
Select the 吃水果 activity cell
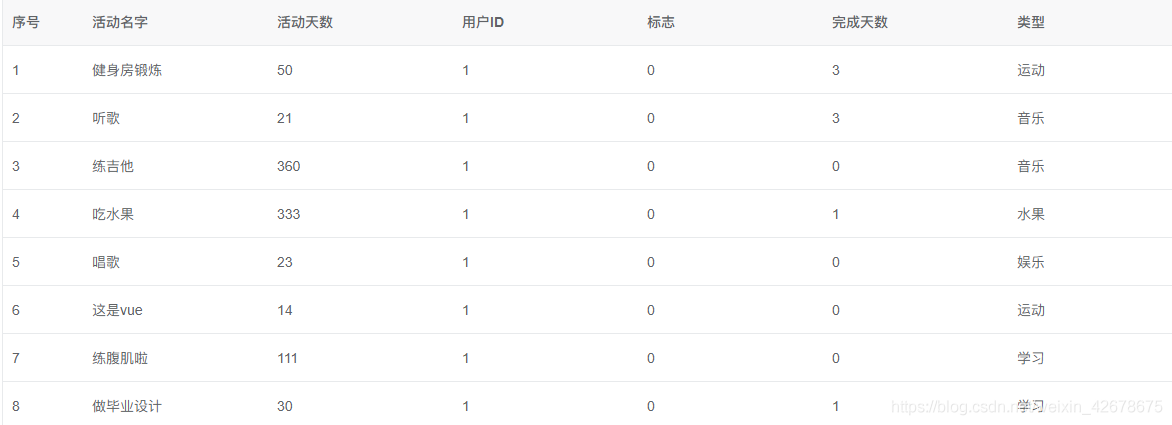point(112,214)
